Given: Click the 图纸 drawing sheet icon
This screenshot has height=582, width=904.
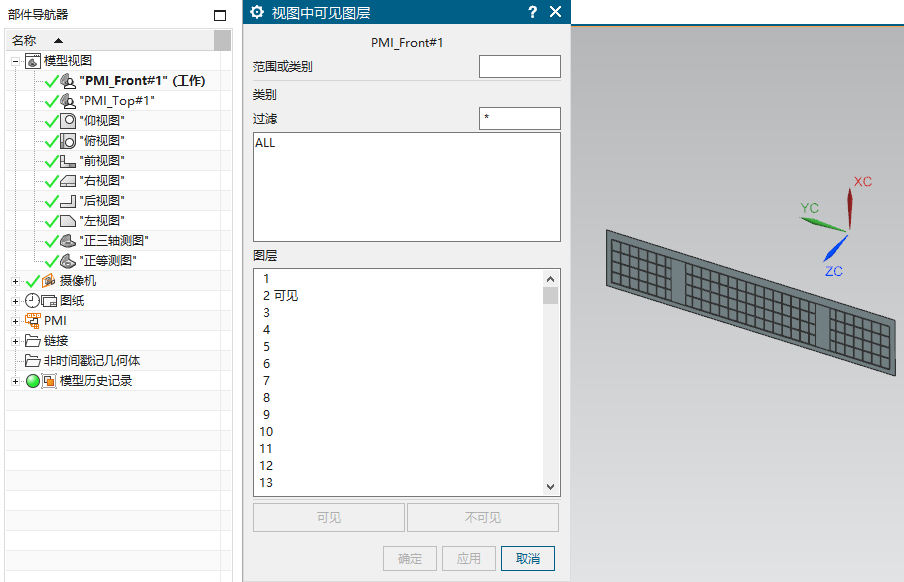Looking at the screenshot, I should (49, 301).
